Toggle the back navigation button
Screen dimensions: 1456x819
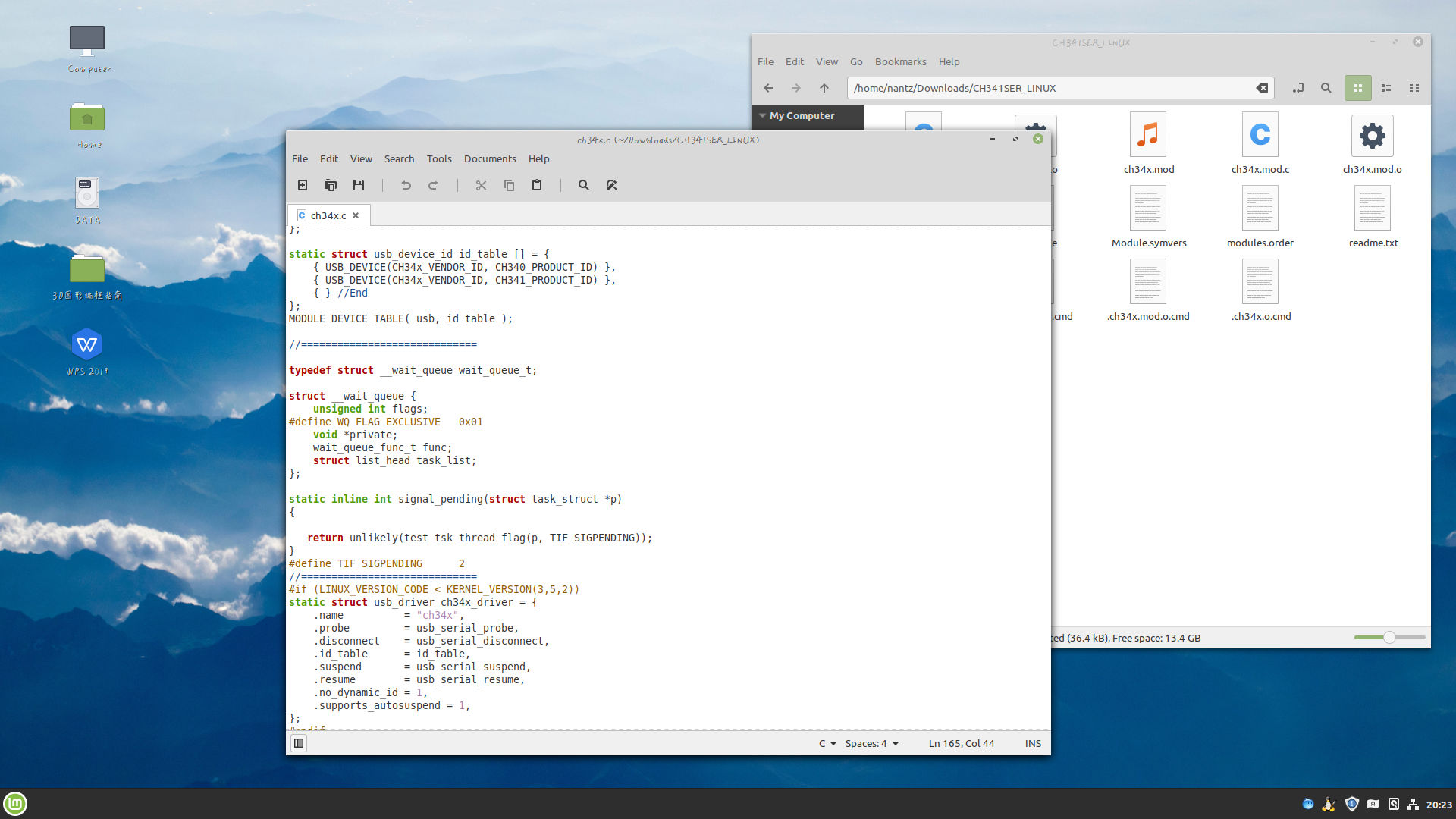click(768, 89)
